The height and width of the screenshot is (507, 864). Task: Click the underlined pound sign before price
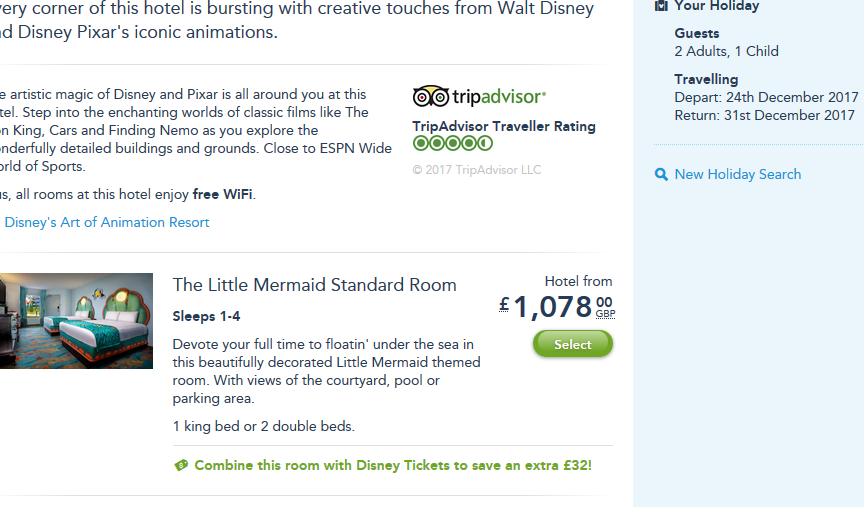(x=505, y=304)
